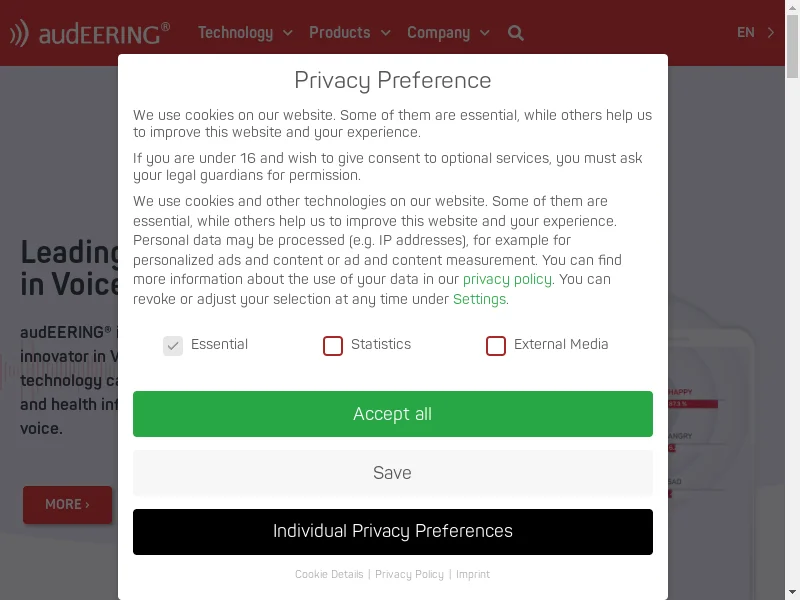
Task: Open the Settings link in text
Action: [x=479, y=299]
